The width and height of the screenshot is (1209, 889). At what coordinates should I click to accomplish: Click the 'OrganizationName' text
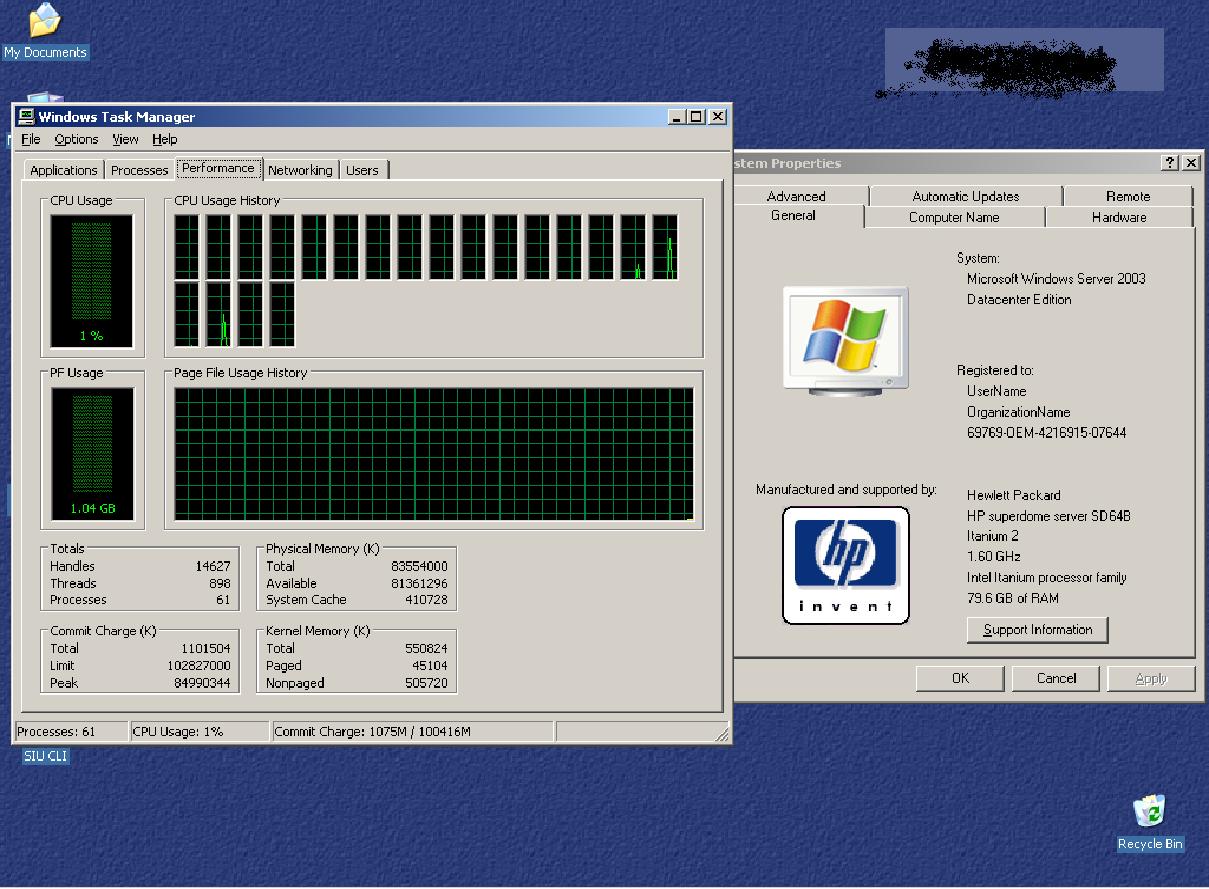(x=1018, y=412)
